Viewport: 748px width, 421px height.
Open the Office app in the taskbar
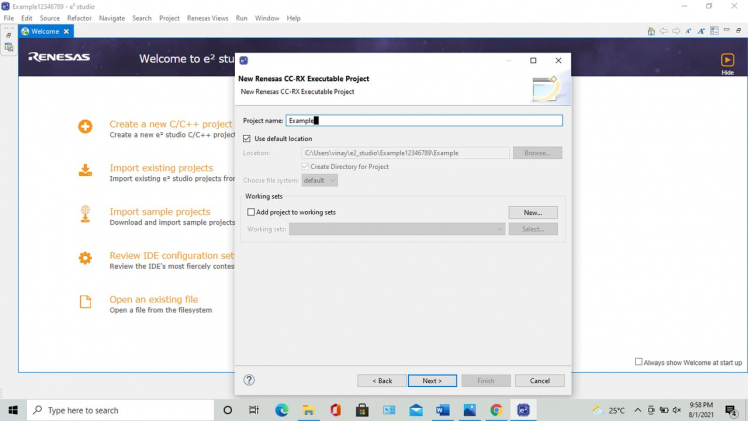tap(335, 410)
